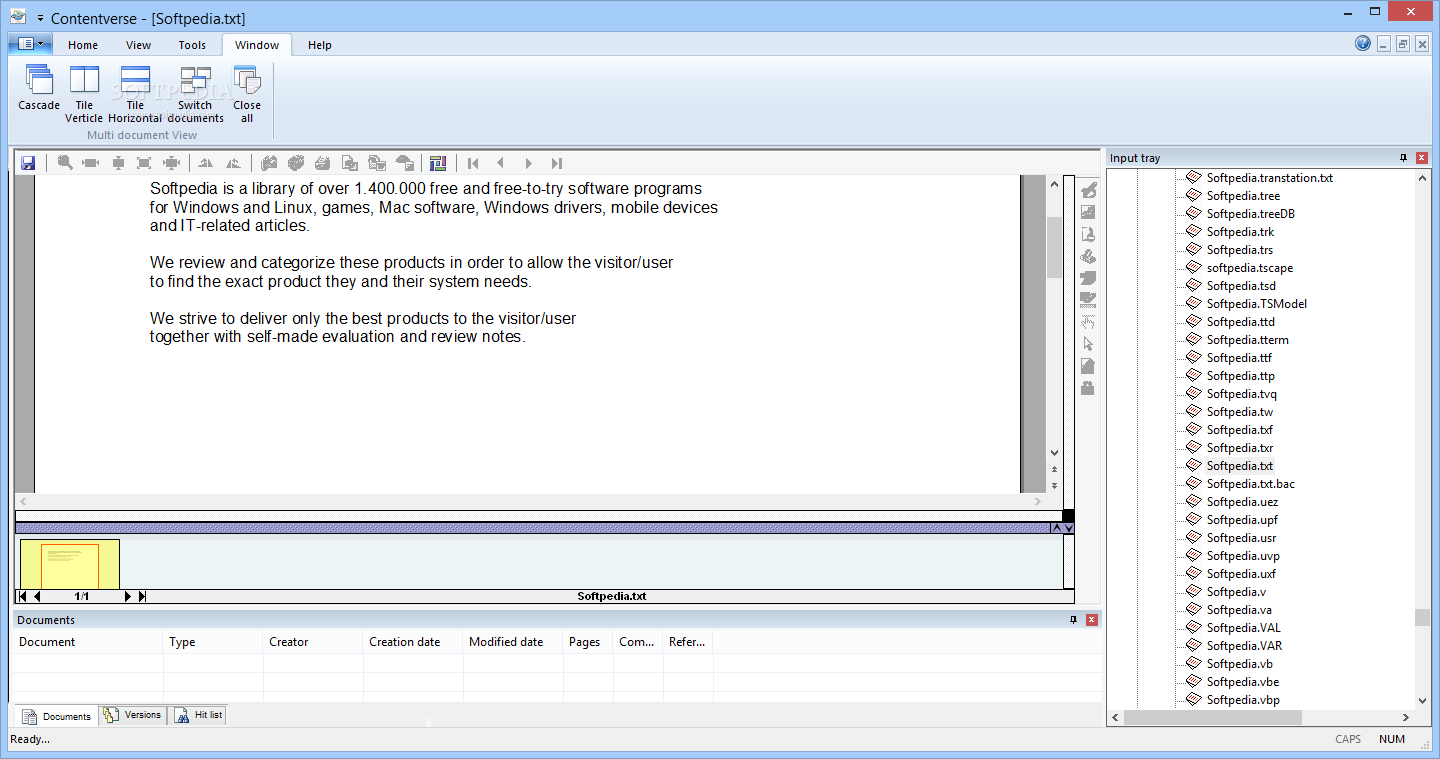
Task: Go to first page in viewer toolbar
Action: [473, 163]
